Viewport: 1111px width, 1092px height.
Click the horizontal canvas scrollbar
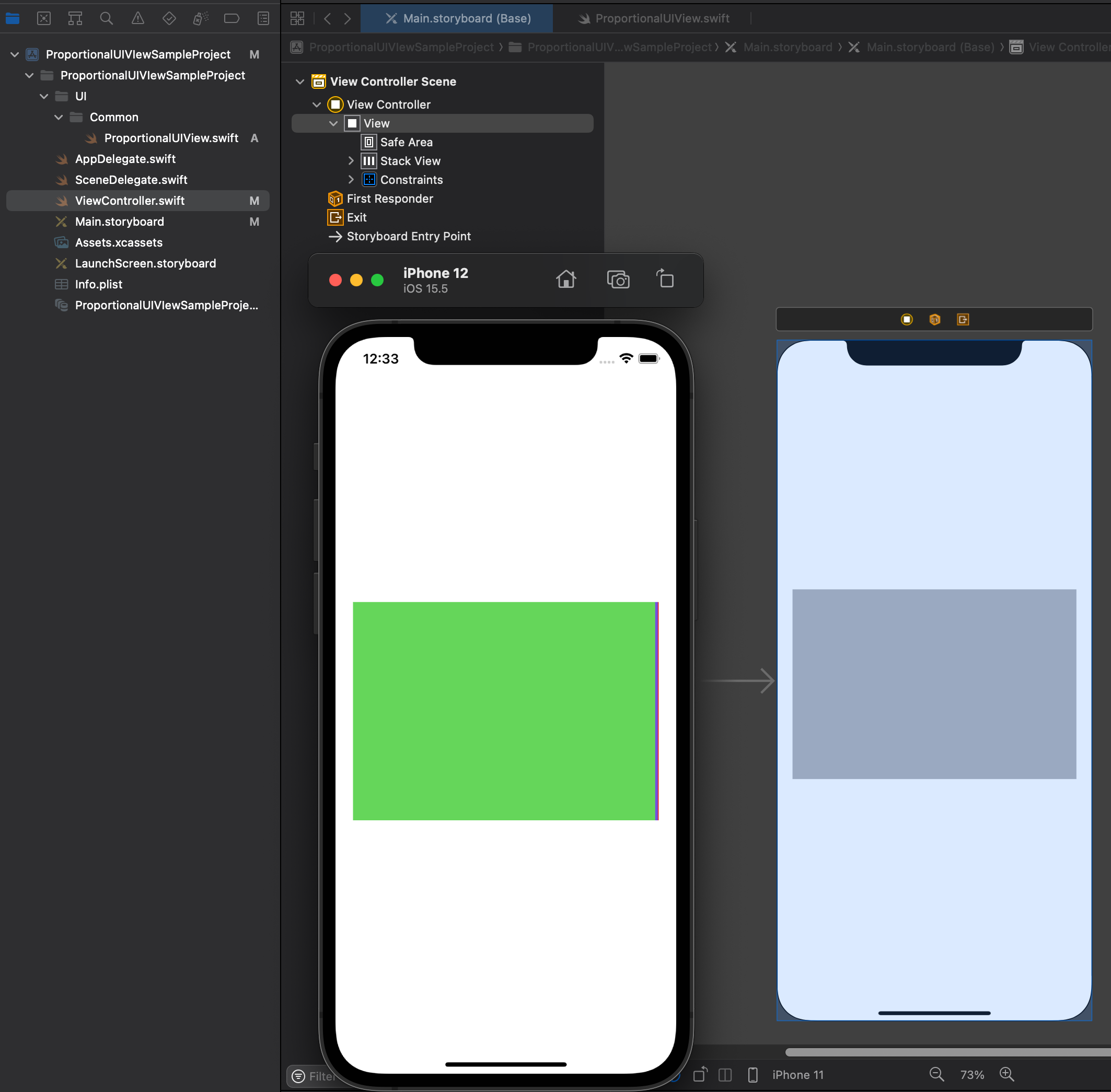(946, 1052)
